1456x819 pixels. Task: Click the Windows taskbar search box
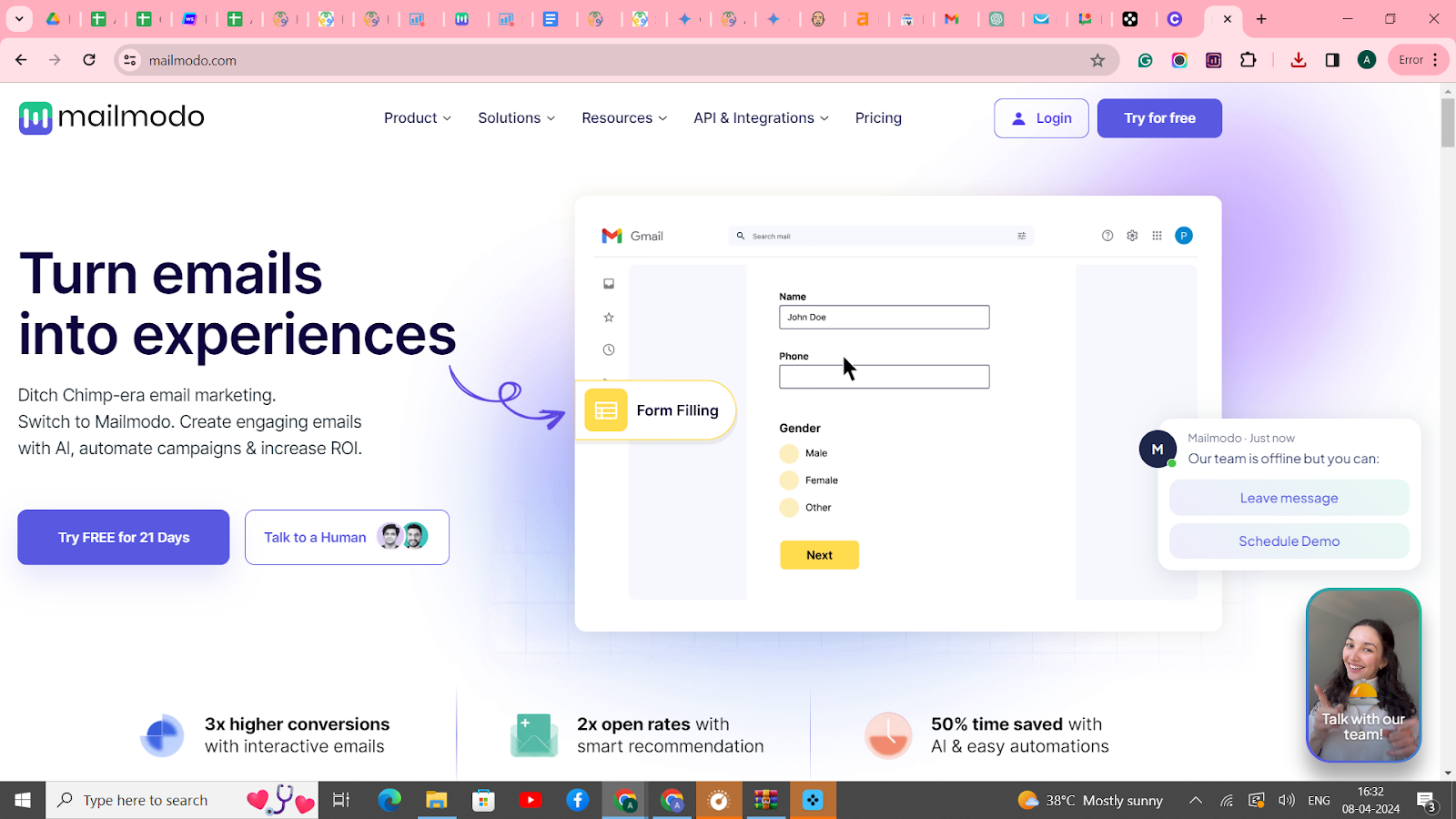pyautogui.click(x=182, y=800)
